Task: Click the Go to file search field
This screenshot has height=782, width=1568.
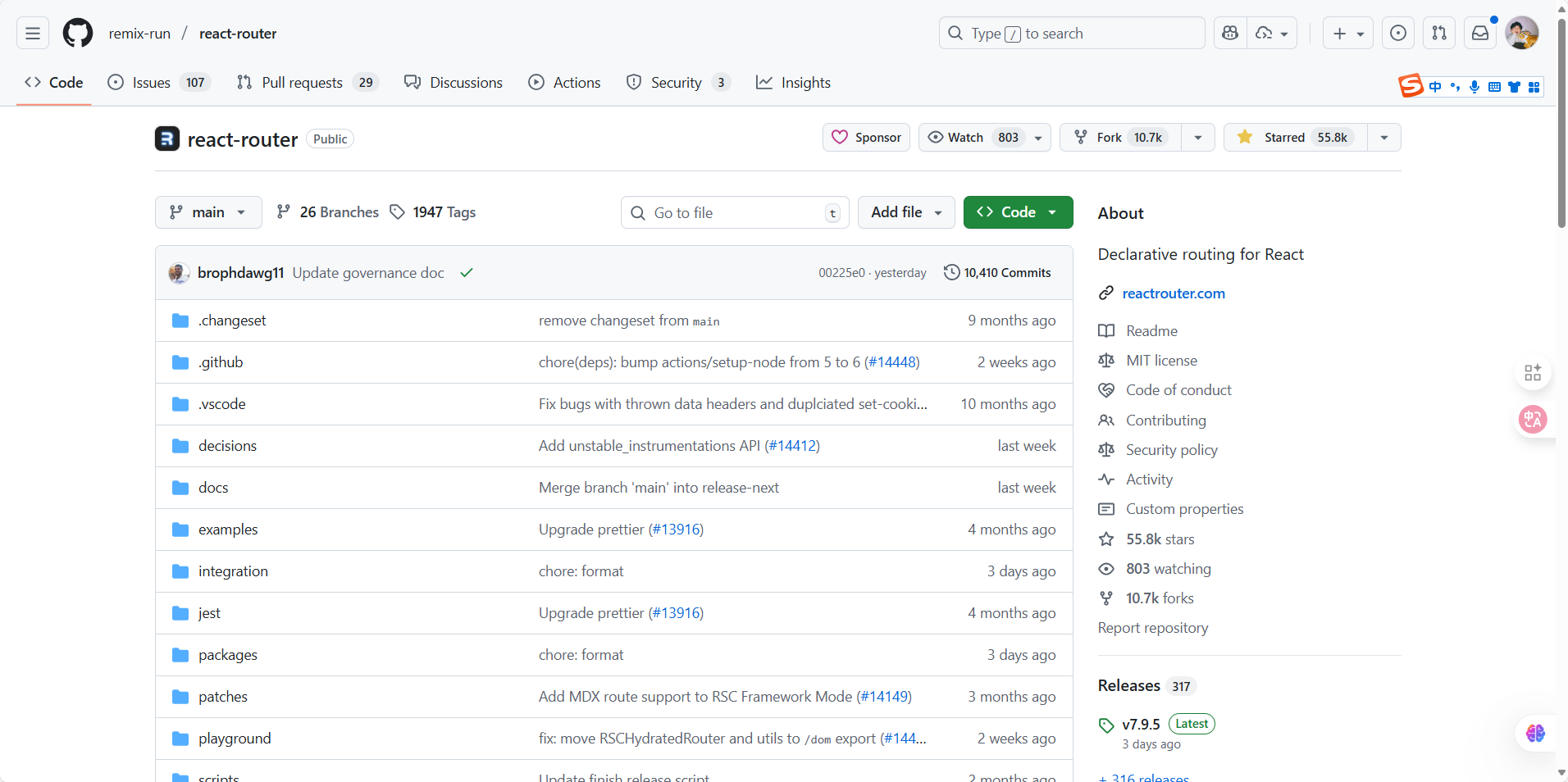Action: point(735,212)
